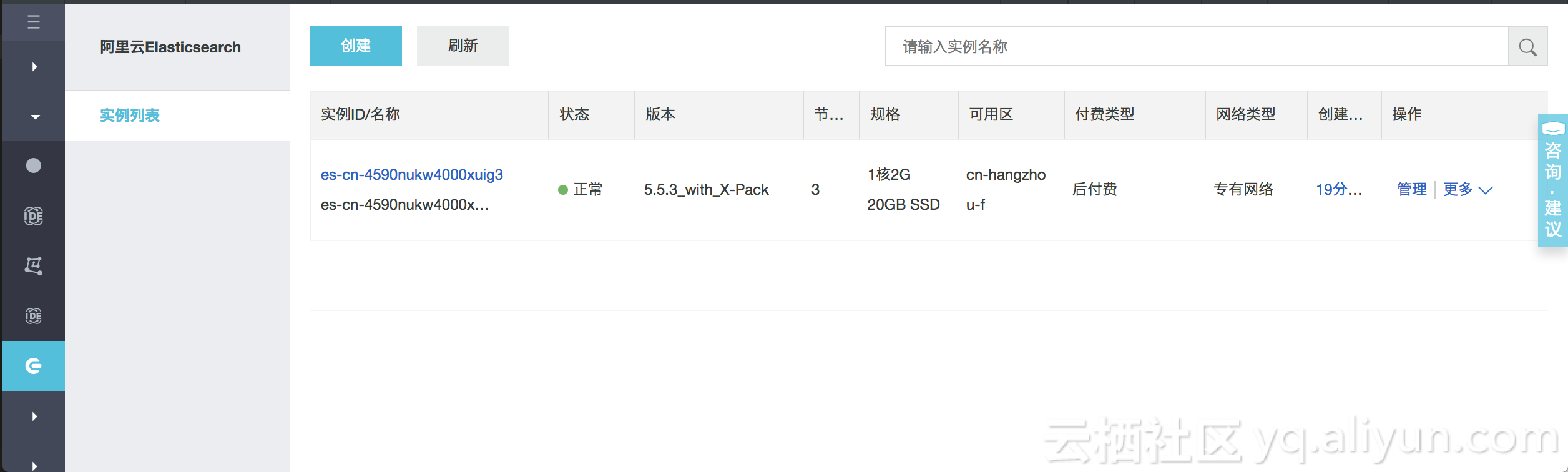This screenshot has width=1568, height=472.
Task: Click the 5.5.3_with_X-Pack version cell
Action: click(x=706, y=190)
